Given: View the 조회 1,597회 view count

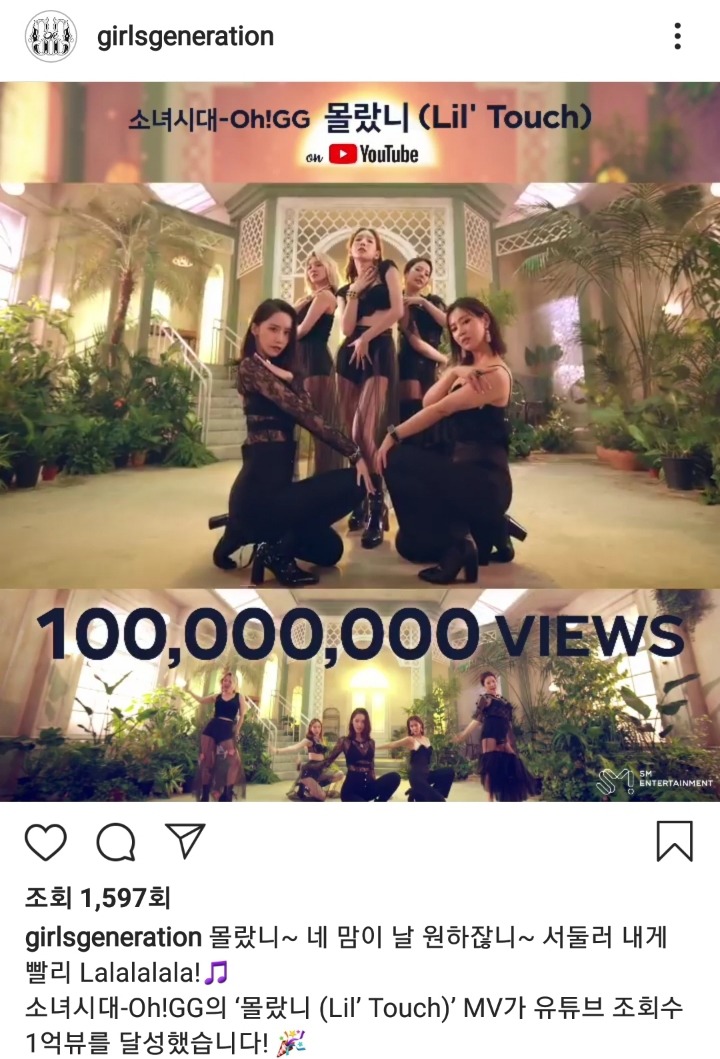Looking at the screenshot, I should [x=98, y=898].
